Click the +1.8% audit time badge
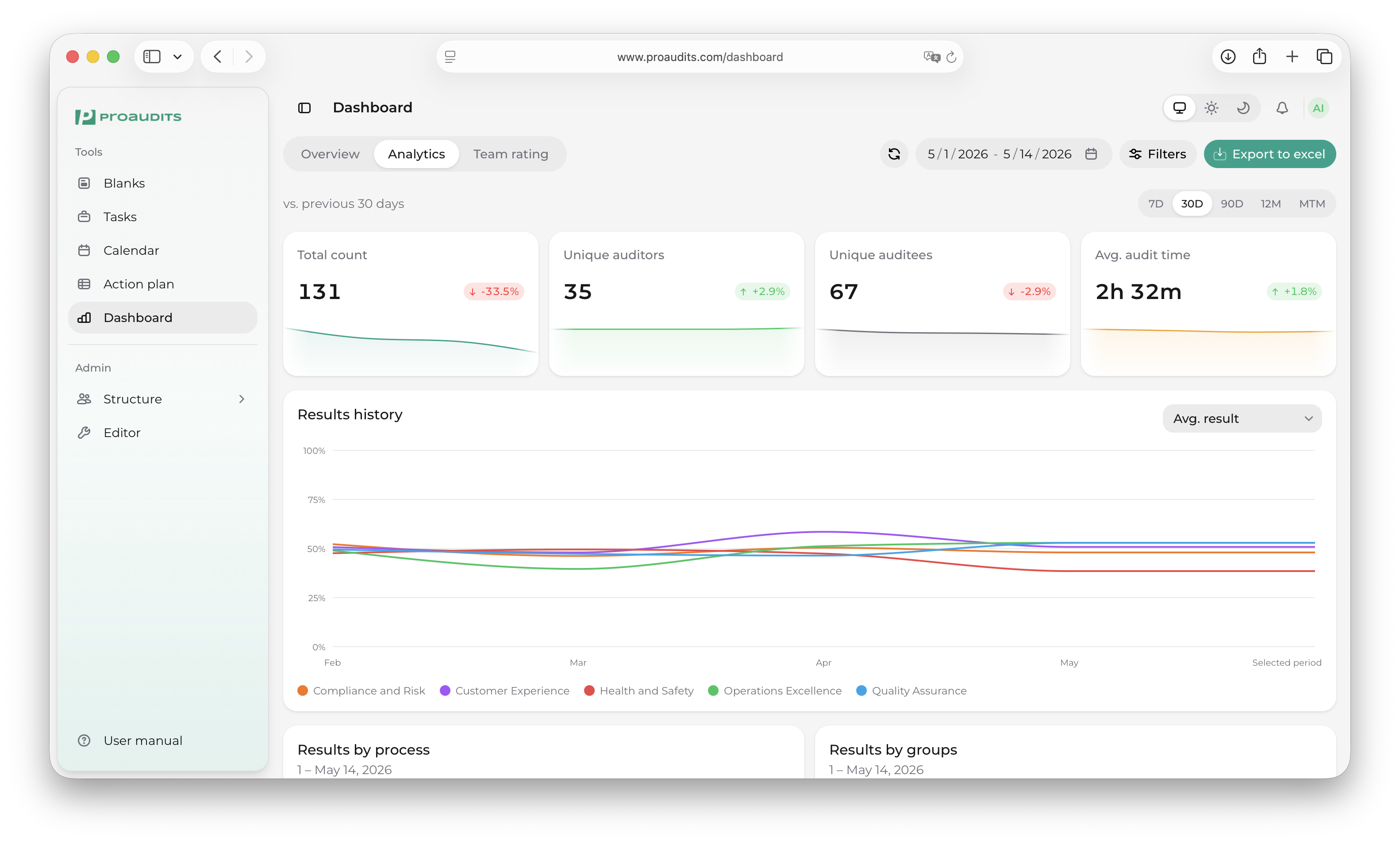This screenshot has width=1400, height=844. [1294, 292]
